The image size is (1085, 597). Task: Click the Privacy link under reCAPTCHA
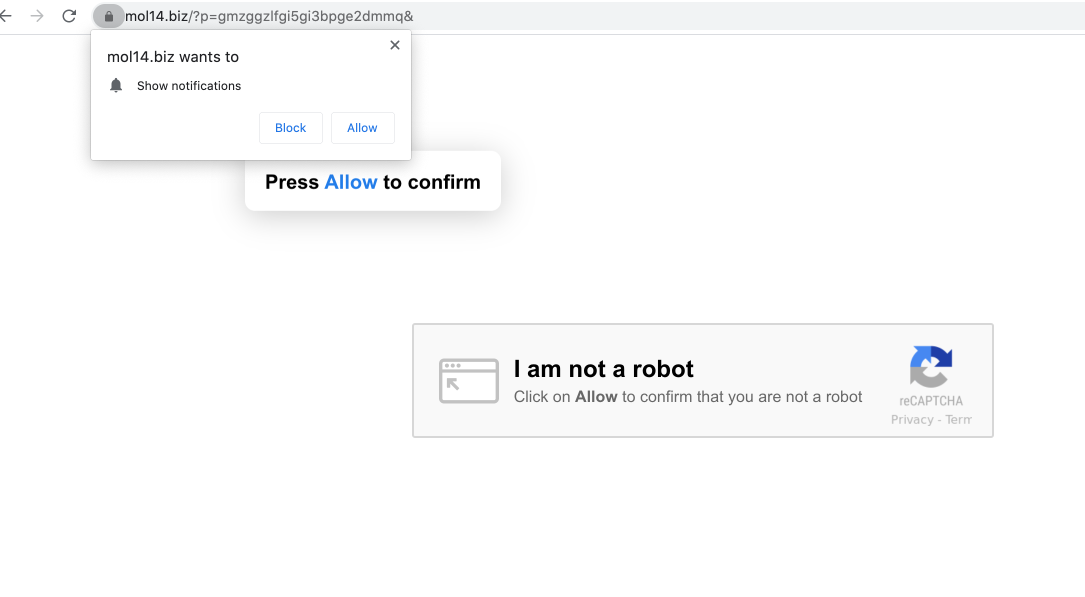912,420
